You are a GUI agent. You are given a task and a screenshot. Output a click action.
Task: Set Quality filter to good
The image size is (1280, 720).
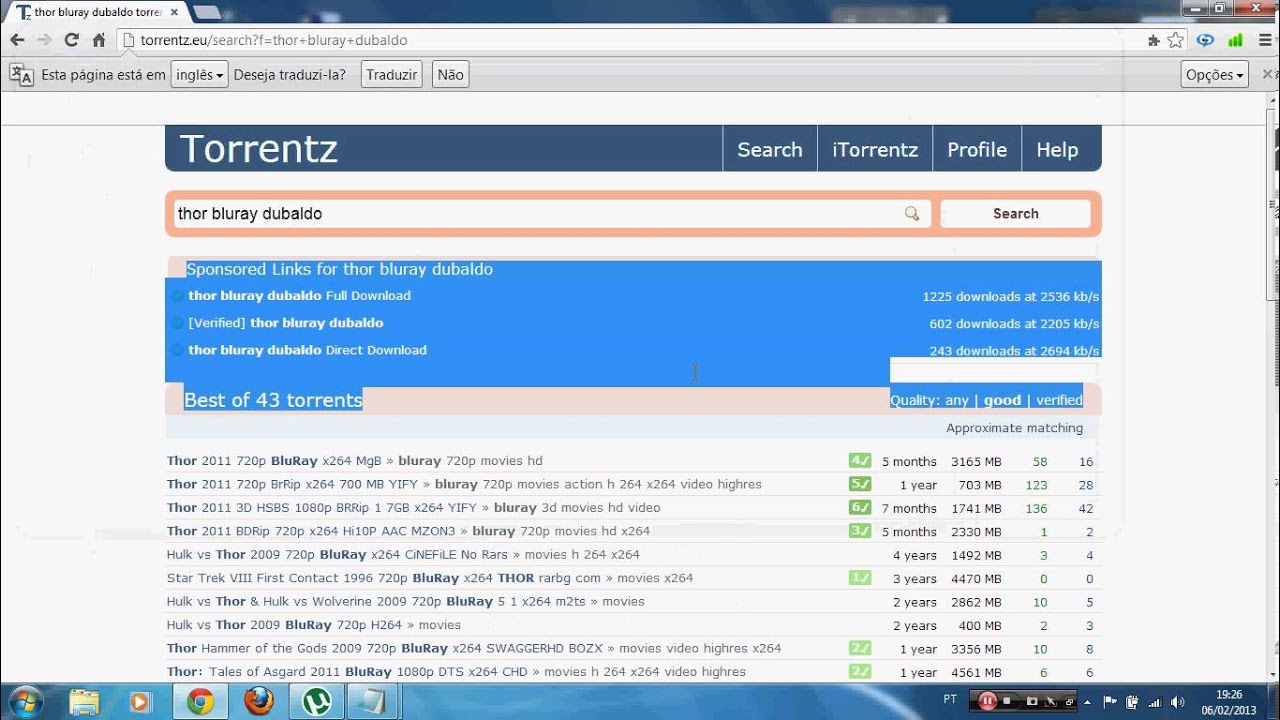point(1002,400)
